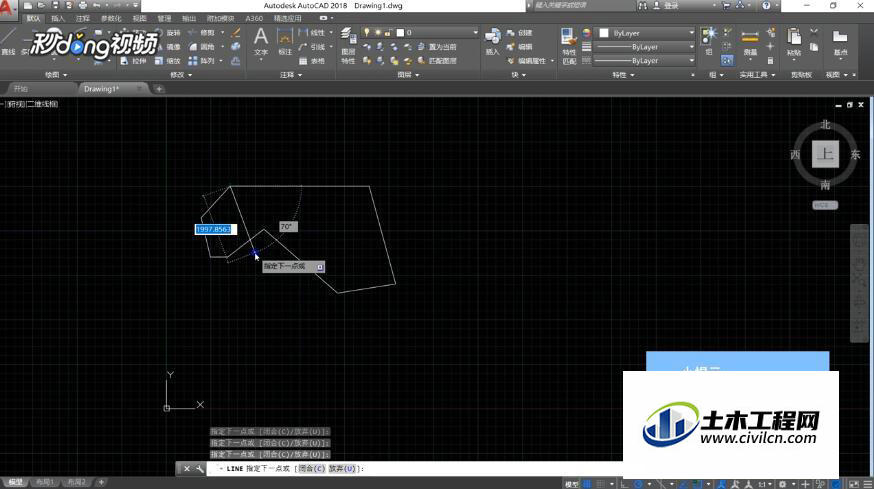Click the 放弃(U) command option
The width and height of the screenshot is (874, 489).
(x=342, y=469)
